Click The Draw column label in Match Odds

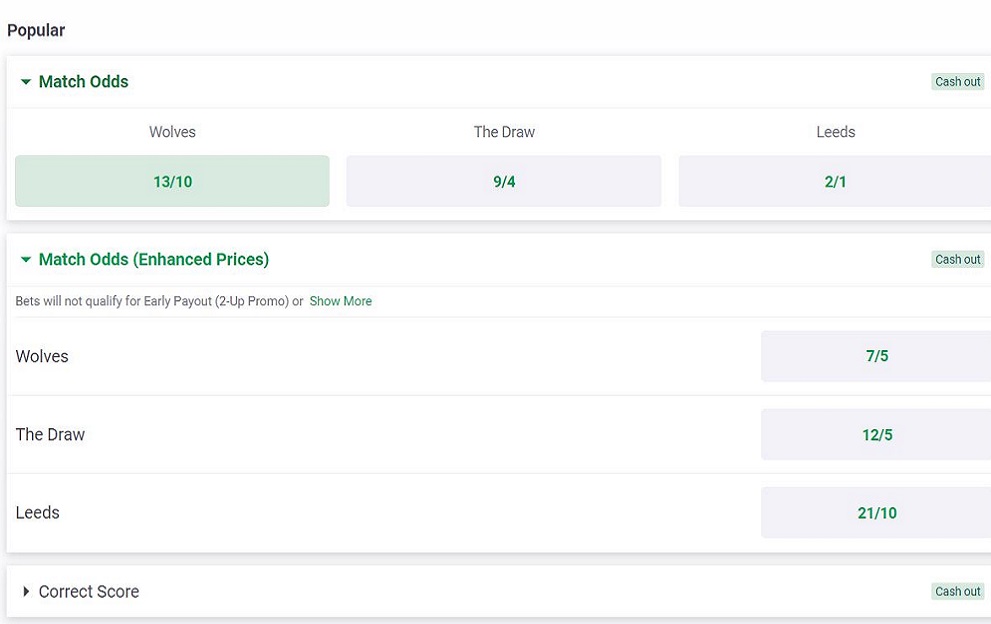(504, 132)
